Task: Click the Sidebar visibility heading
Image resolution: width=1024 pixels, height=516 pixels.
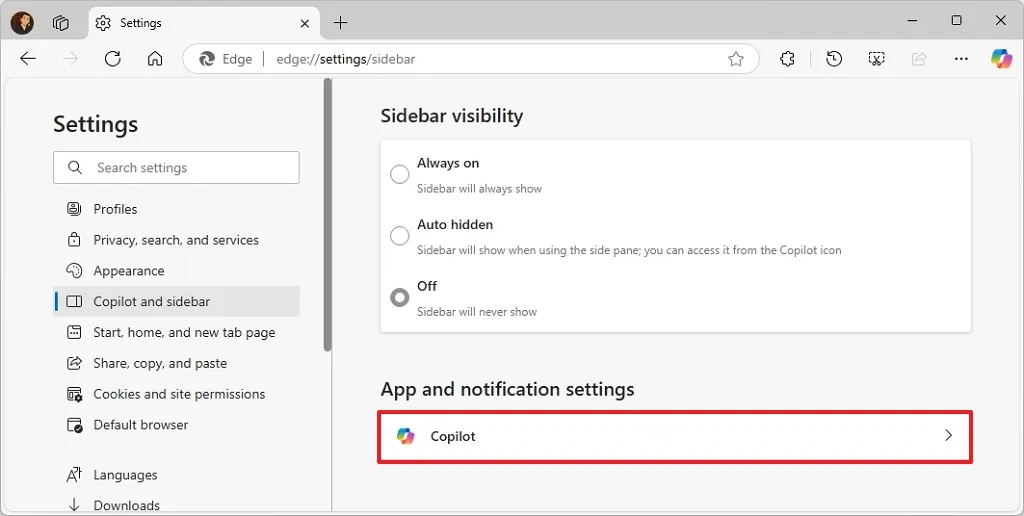Action: click(x=452, y=116)
